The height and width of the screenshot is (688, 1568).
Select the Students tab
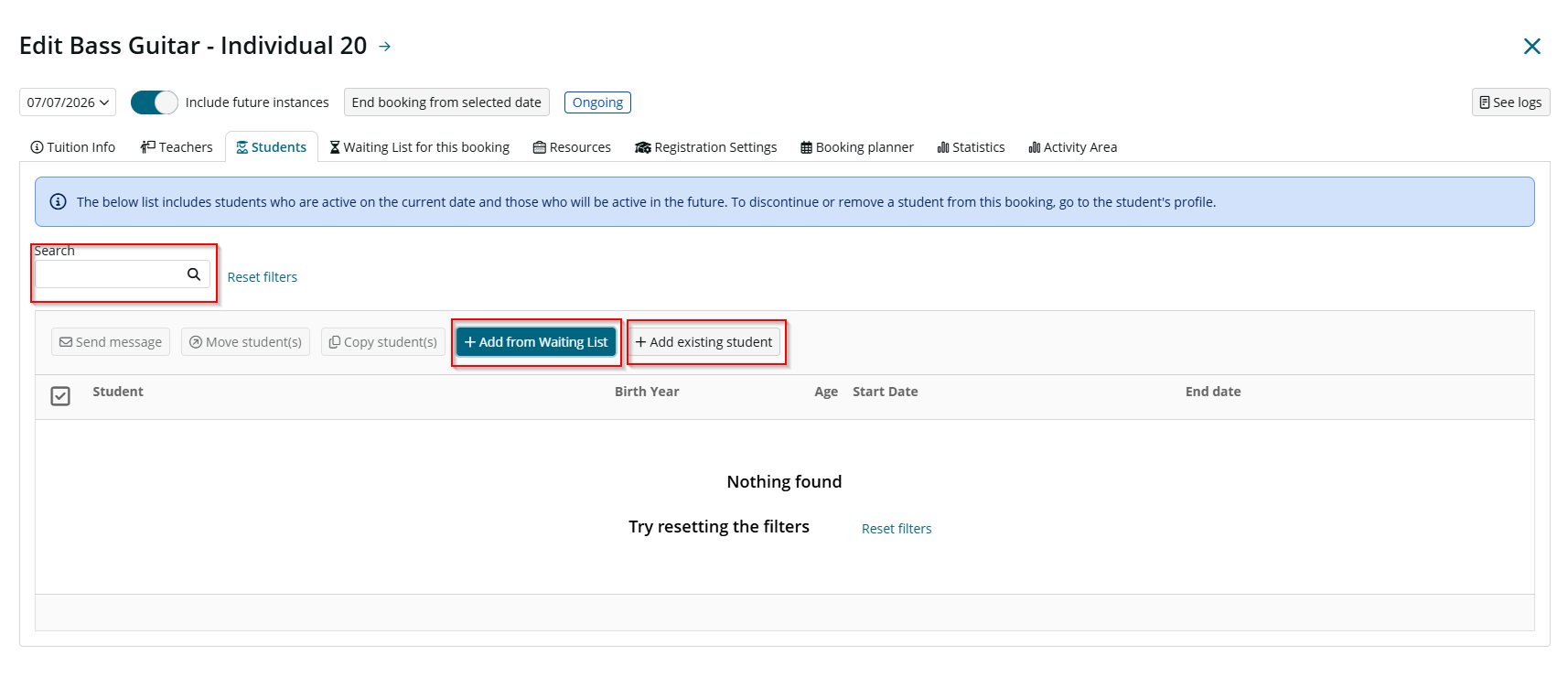(272, 147)
